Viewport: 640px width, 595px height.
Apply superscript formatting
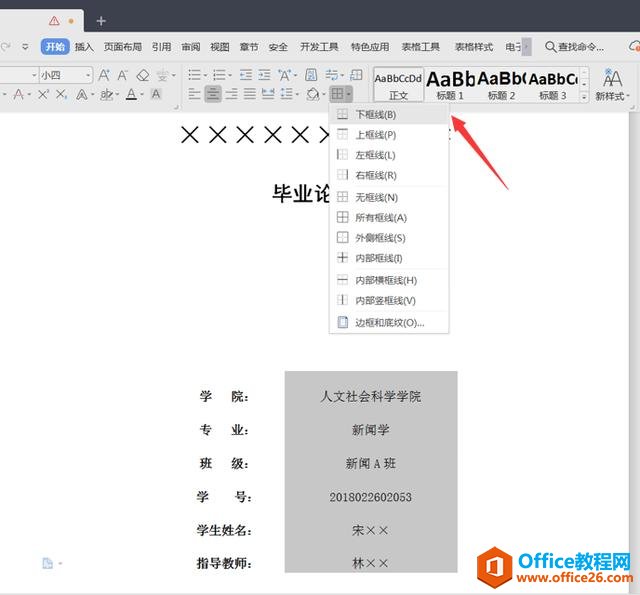point(43,95)
